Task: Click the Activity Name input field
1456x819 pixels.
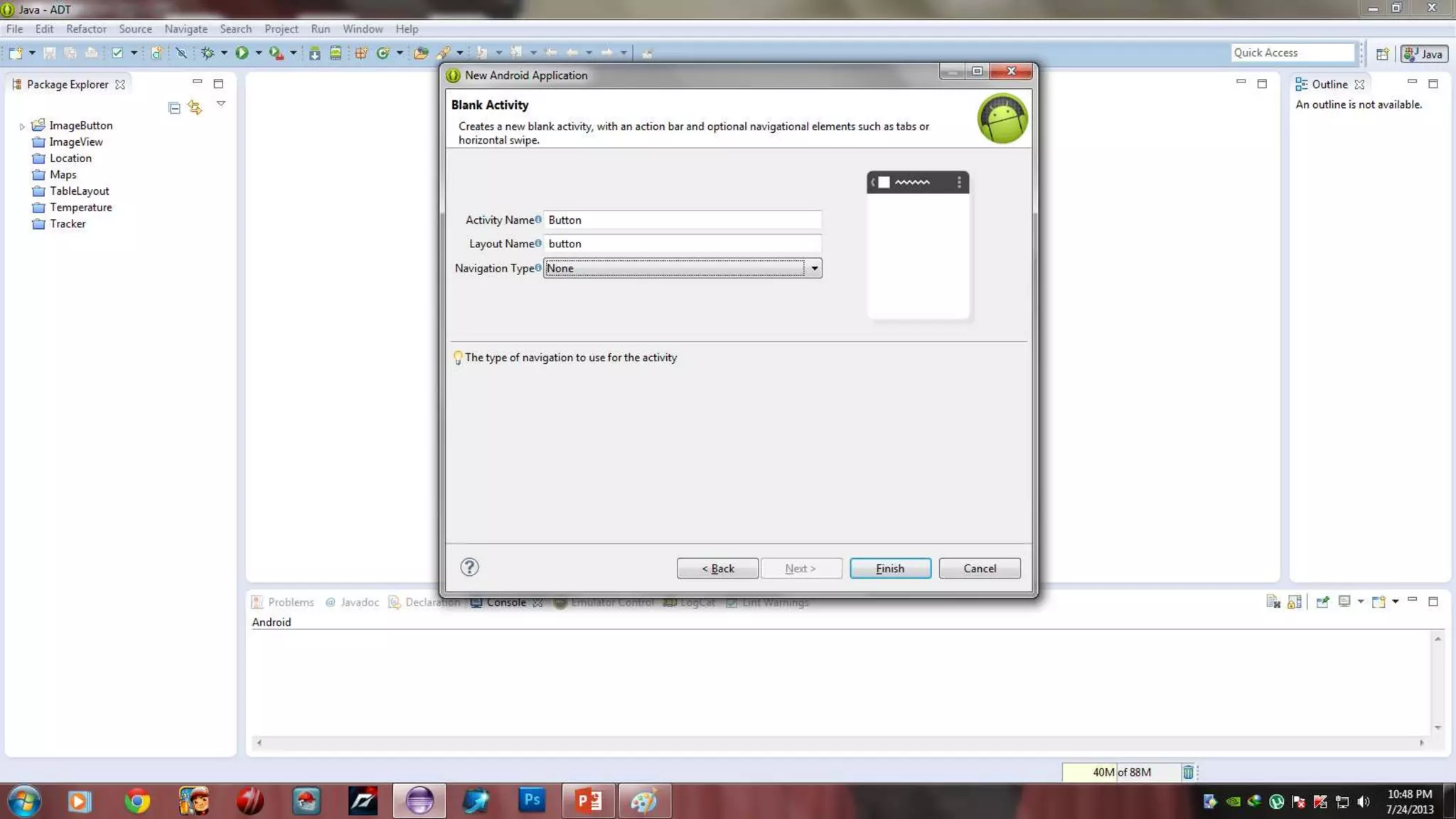Action: (x=682, y=220)
